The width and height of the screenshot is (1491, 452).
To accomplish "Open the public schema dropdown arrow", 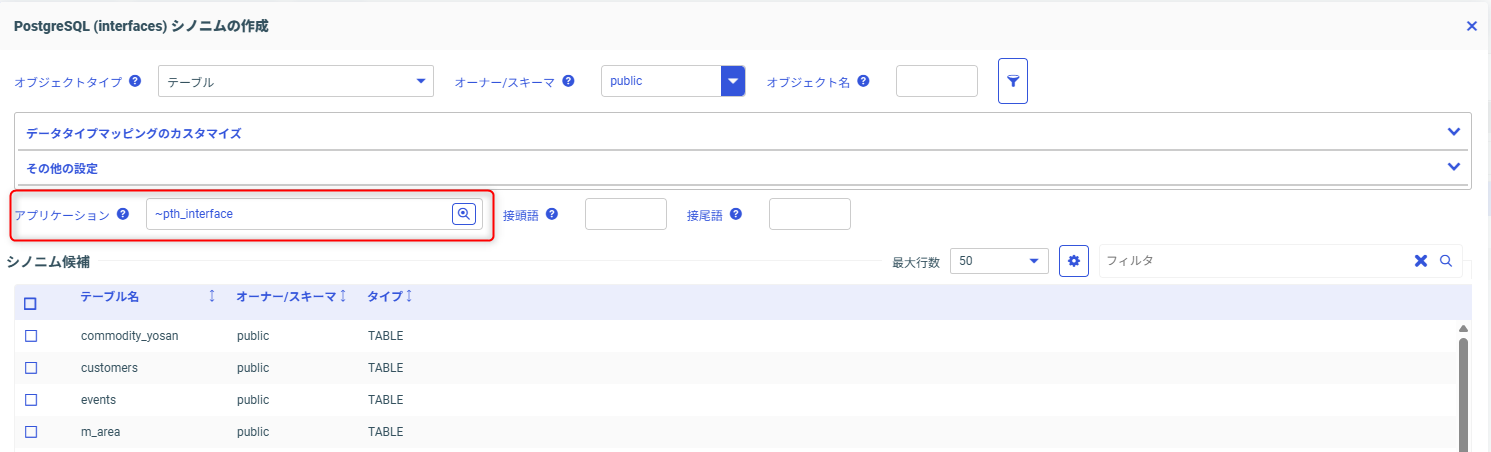I will click(734, 81).
